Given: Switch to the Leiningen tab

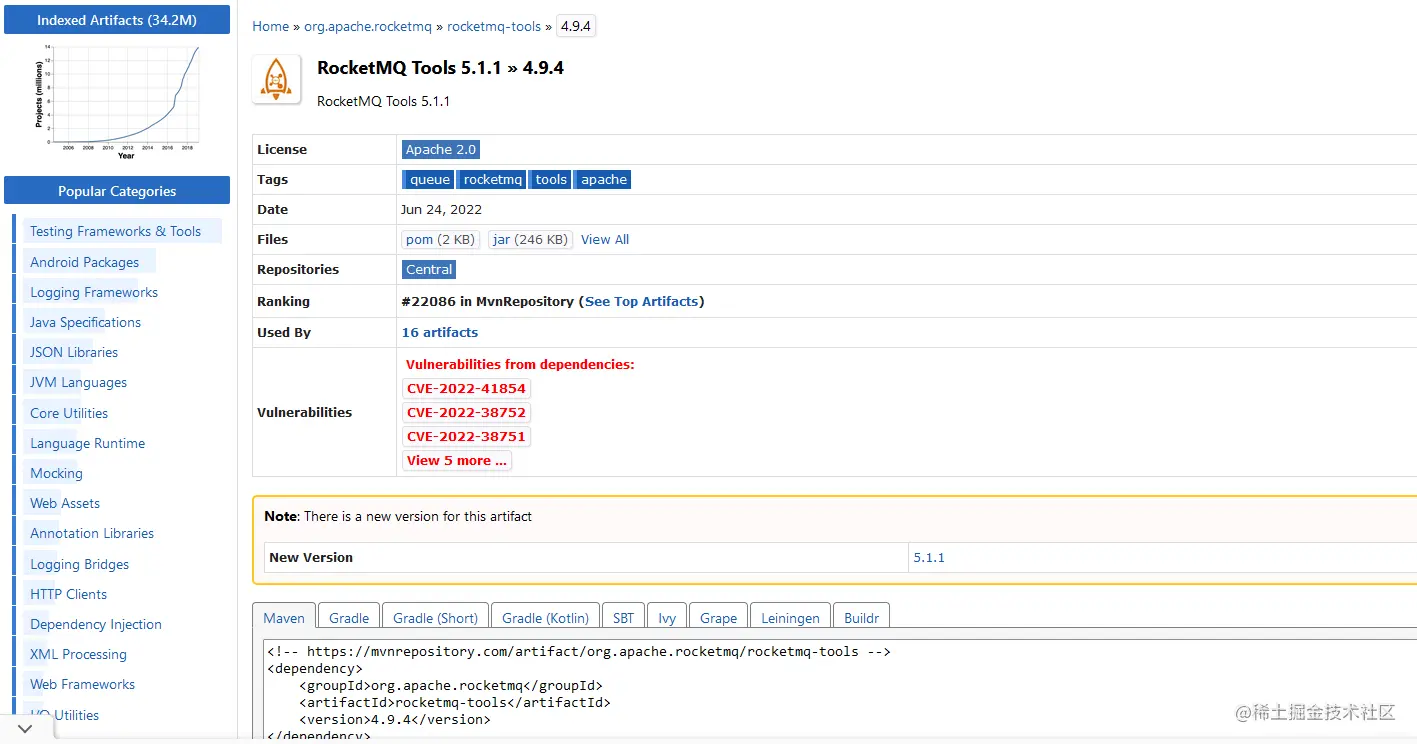Looking at the screenshot, I should coord(790,618).
